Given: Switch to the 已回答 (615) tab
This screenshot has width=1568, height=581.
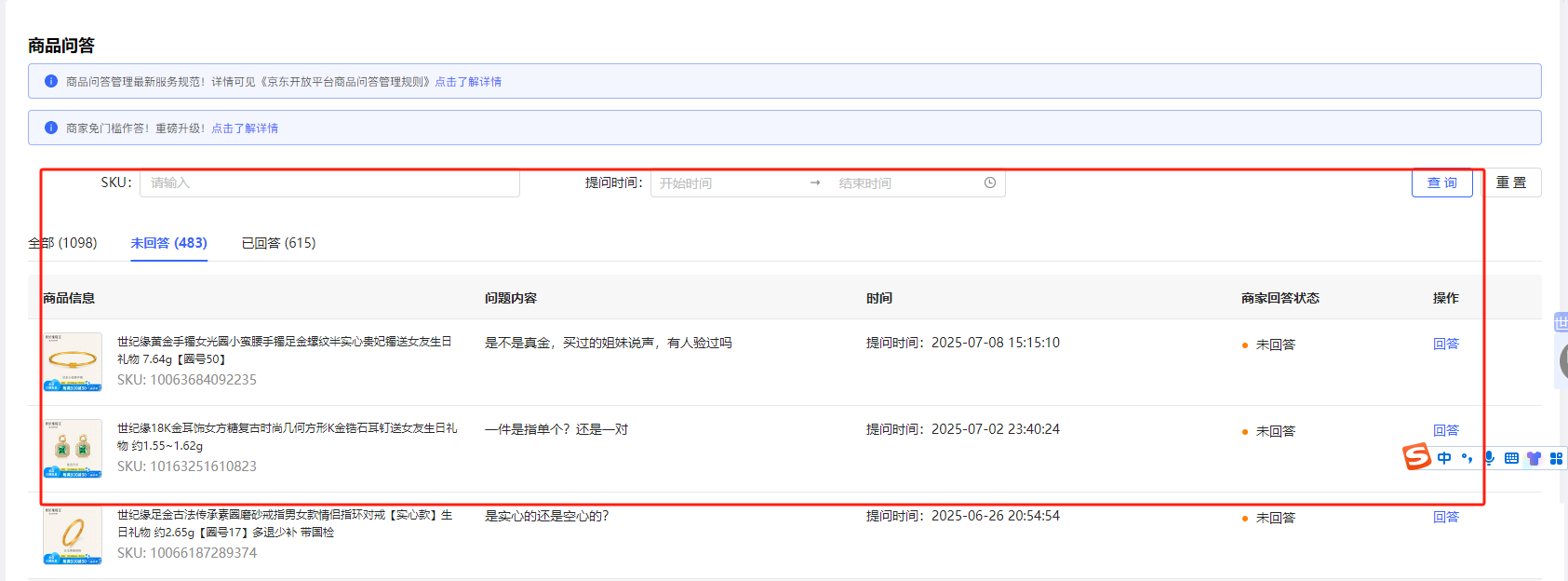Looking at the screenshot, I should 278,243.
